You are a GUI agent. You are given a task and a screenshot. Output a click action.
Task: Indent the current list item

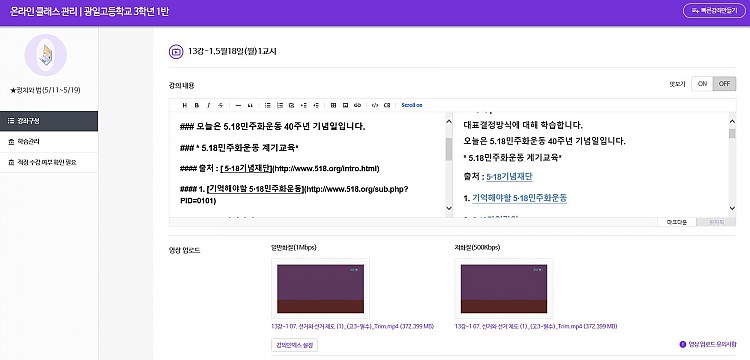(x=304, y=105)
